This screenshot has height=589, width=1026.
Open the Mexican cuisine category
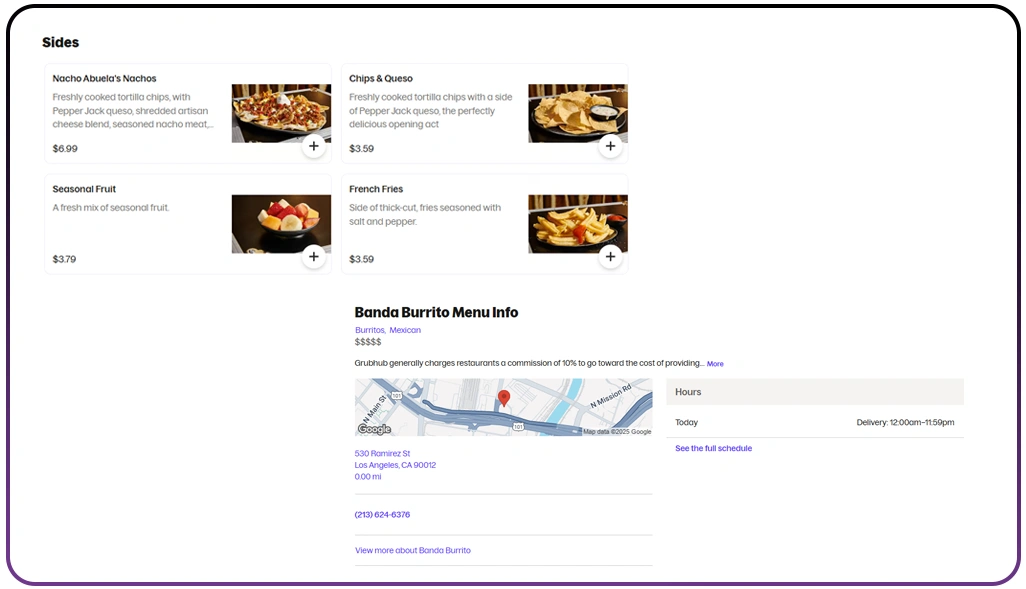[x=405, y=329]
